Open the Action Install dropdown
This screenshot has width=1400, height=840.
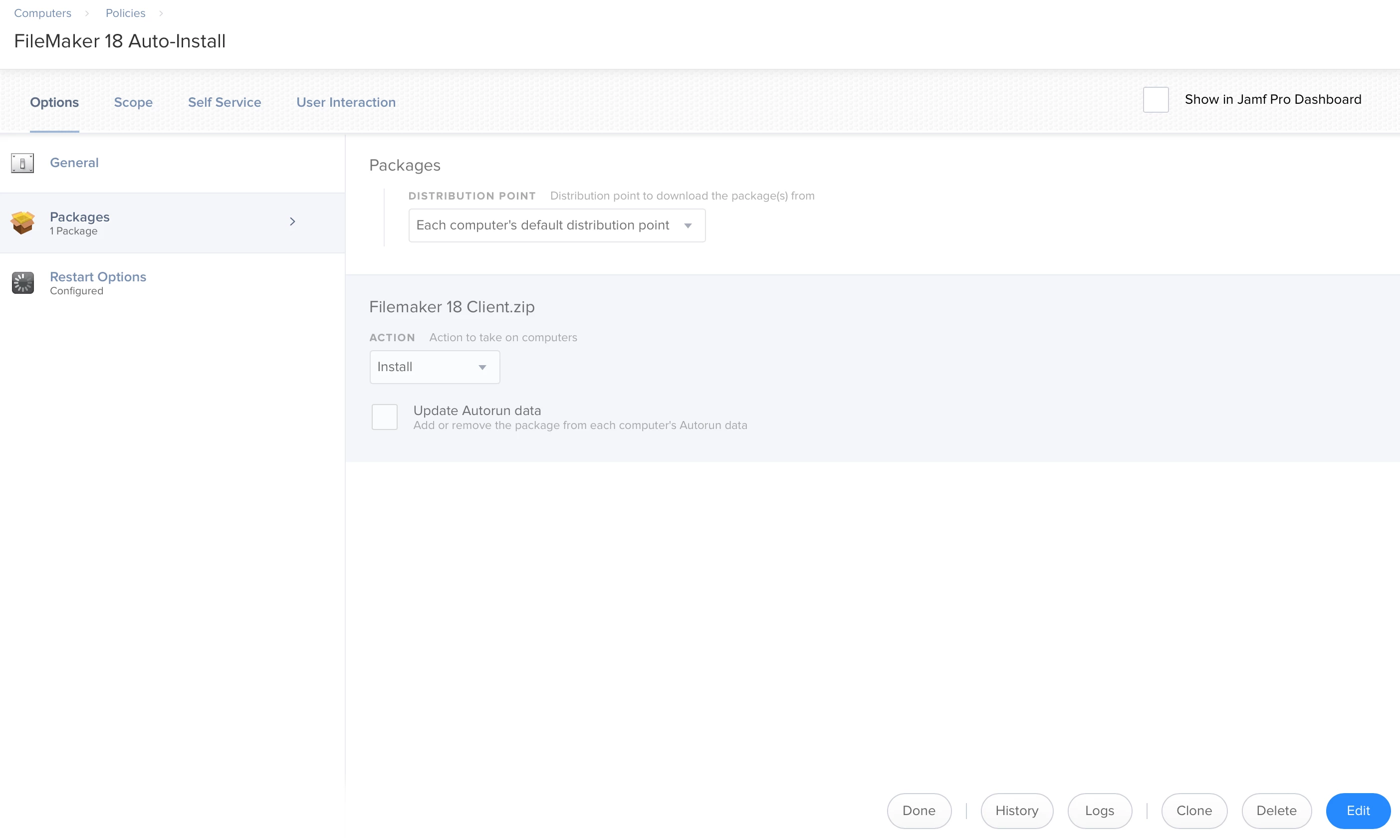point(434,367)
